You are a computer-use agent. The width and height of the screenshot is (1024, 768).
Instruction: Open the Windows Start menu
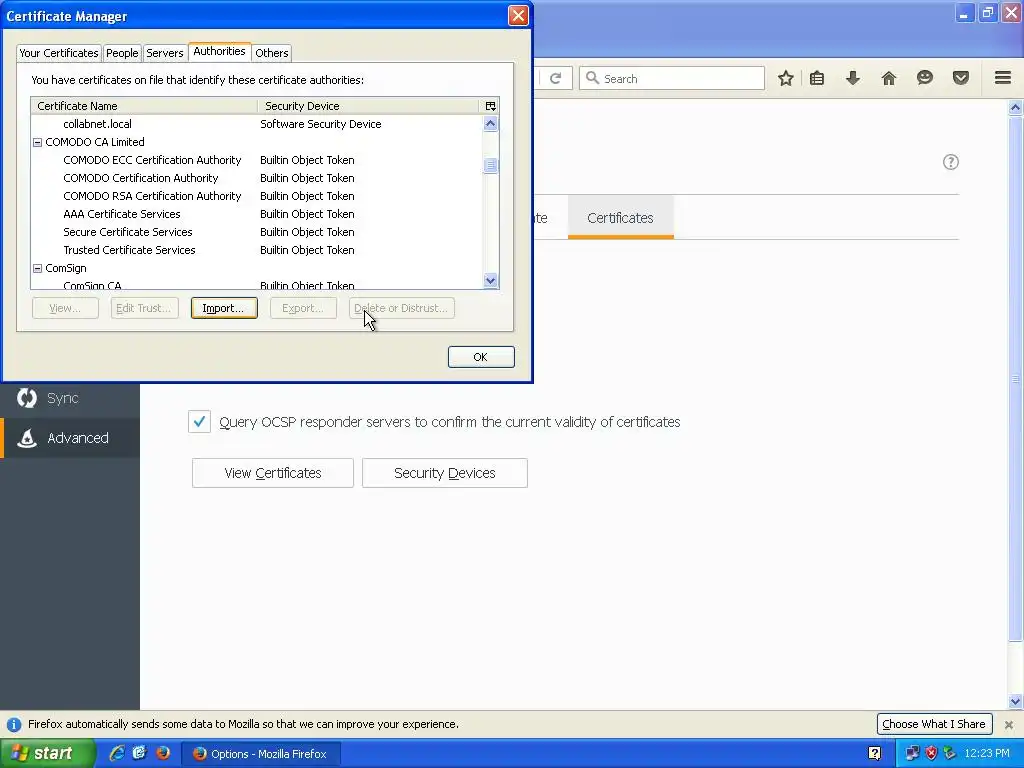click(47, 754)
